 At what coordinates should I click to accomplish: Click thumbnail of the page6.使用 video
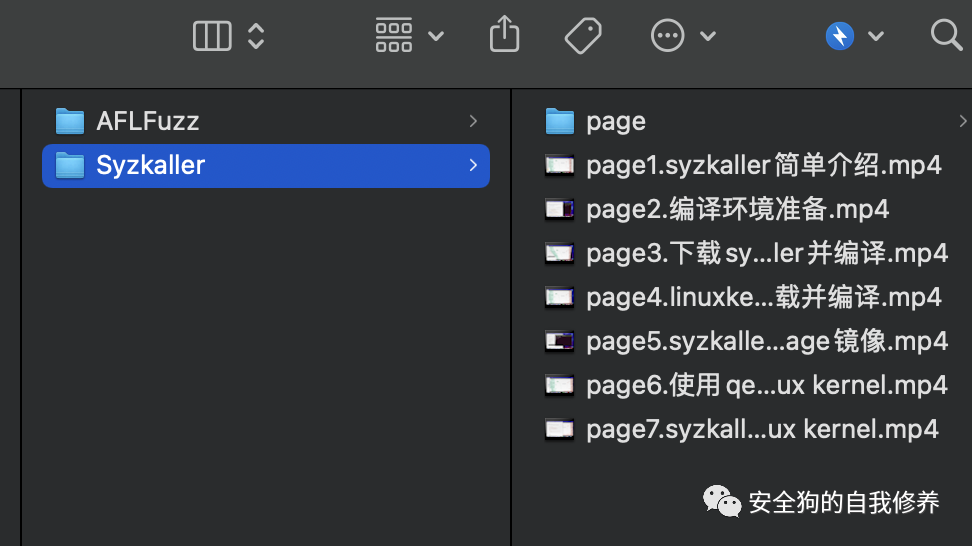coord(560,385)
